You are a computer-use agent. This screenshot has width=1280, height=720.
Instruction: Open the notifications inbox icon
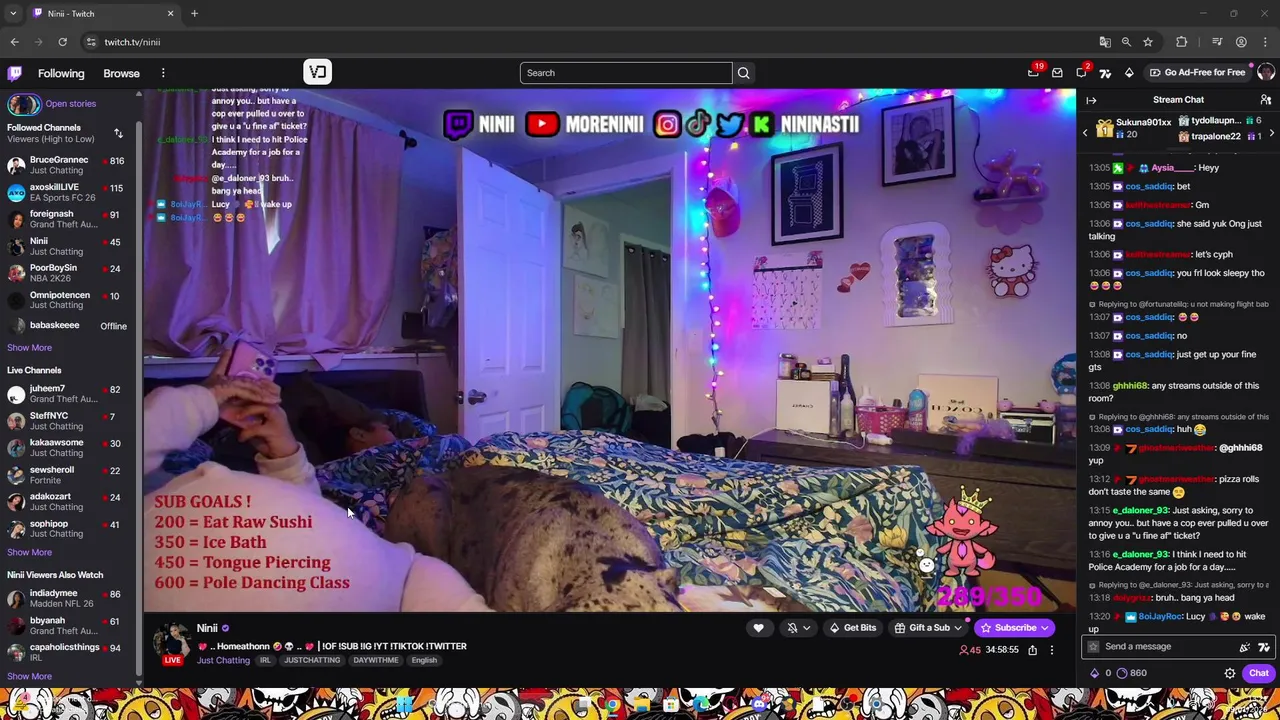[x=1057, y=72]
